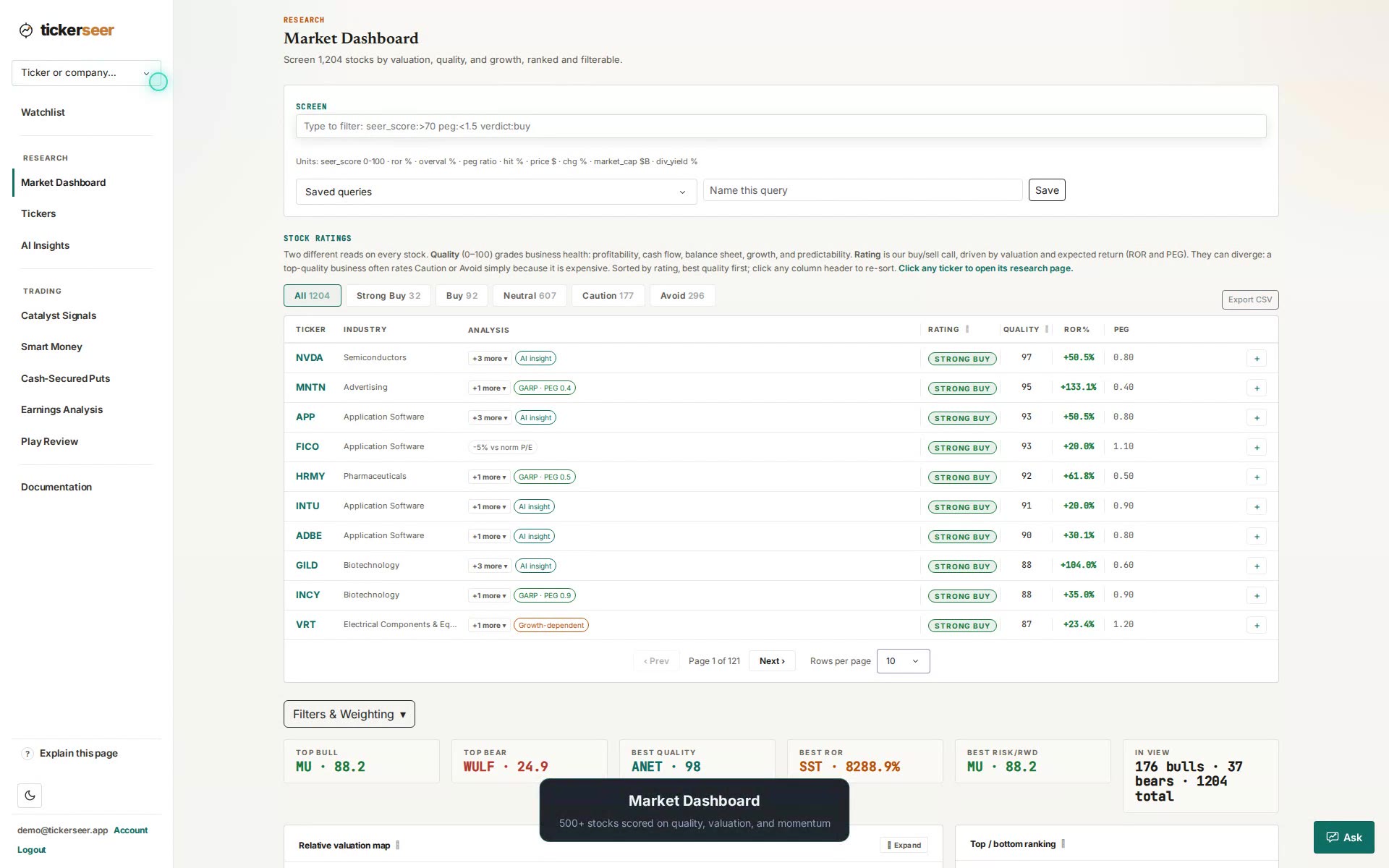Open the NVDA ticker research page
Viewport: 1389px width, 868px height.
[x=309, y=358]
